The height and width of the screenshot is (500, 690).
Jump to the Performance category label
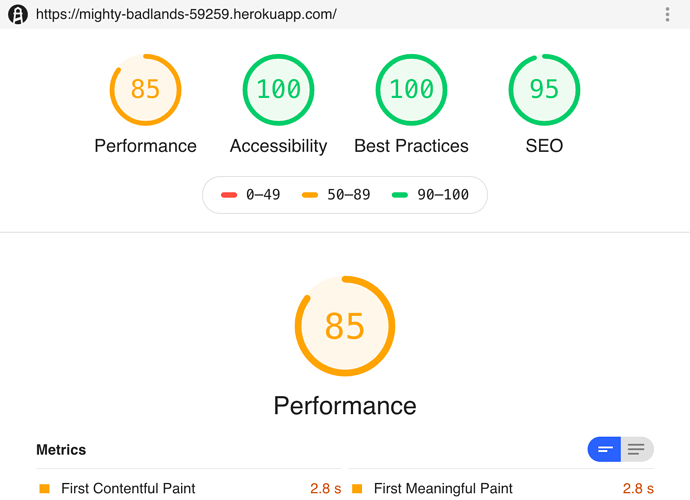[x=145, y=146]
